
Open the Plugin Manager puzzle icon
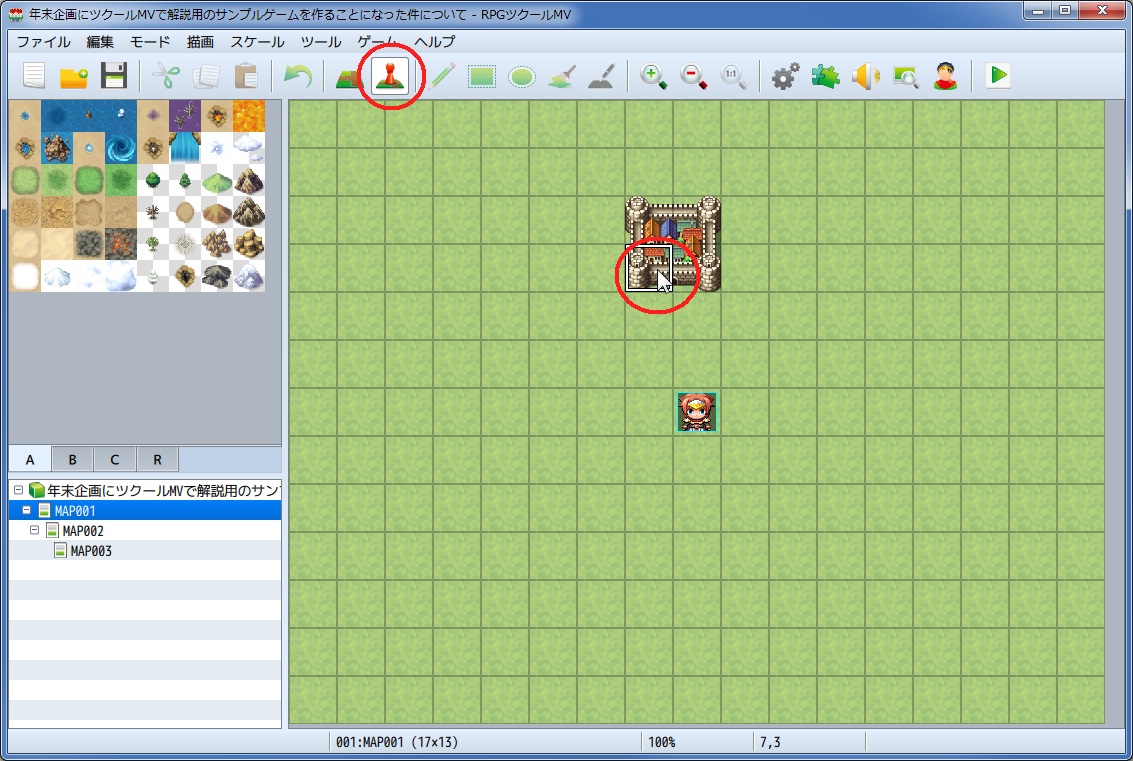coord(825,76)
